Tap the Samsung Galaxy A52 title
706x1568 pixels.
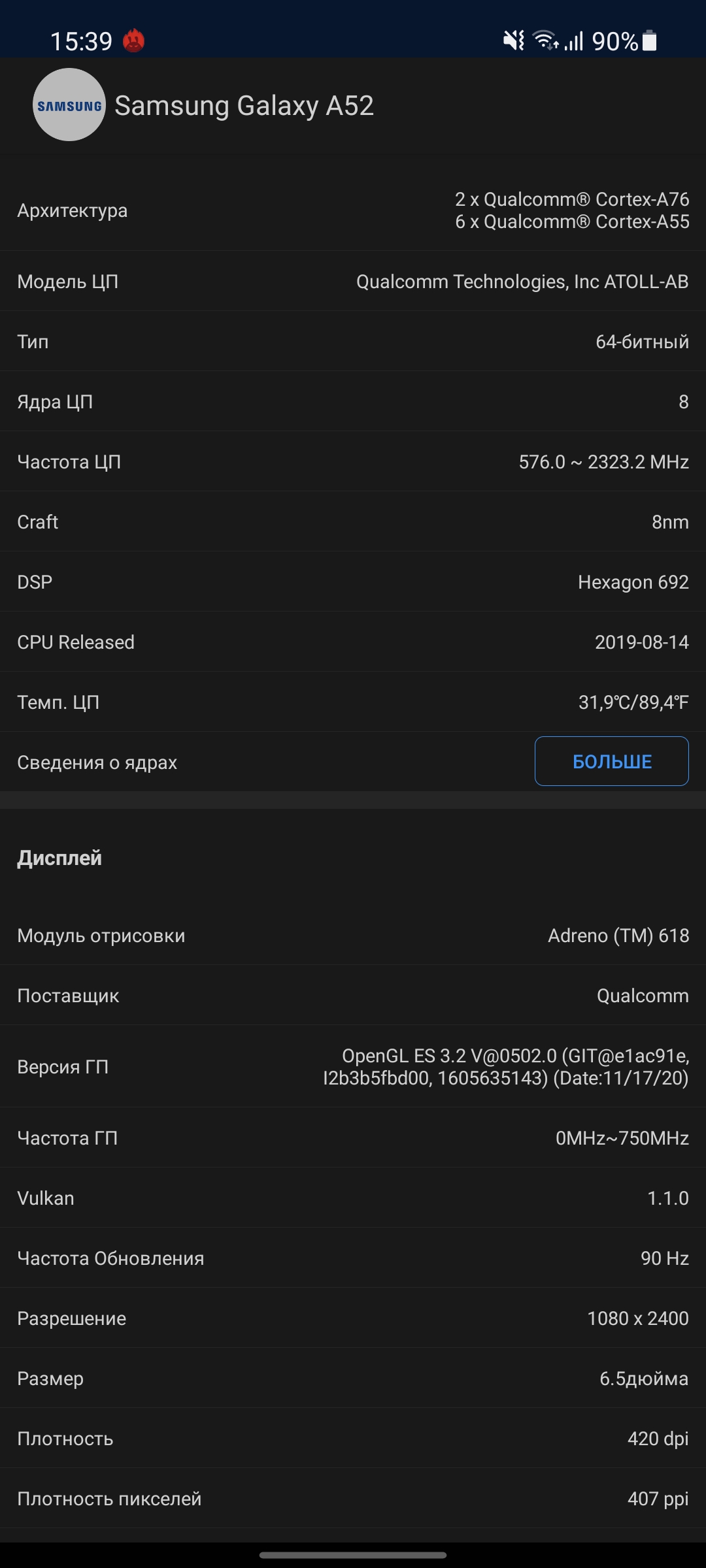pos(244,106)
